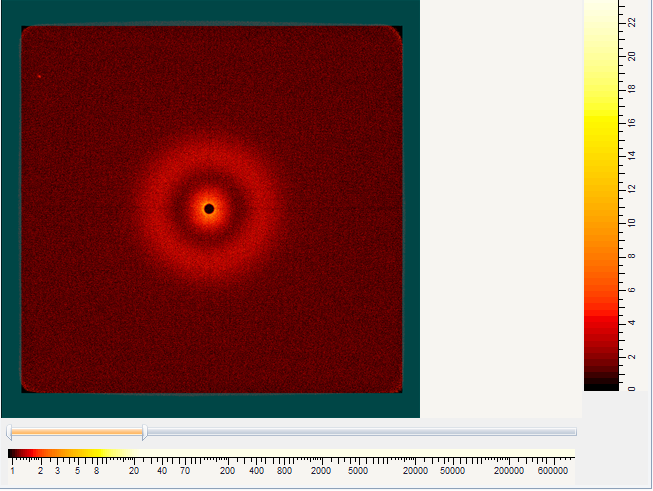Click the 600000 label on the logarithmic scale

553,470
